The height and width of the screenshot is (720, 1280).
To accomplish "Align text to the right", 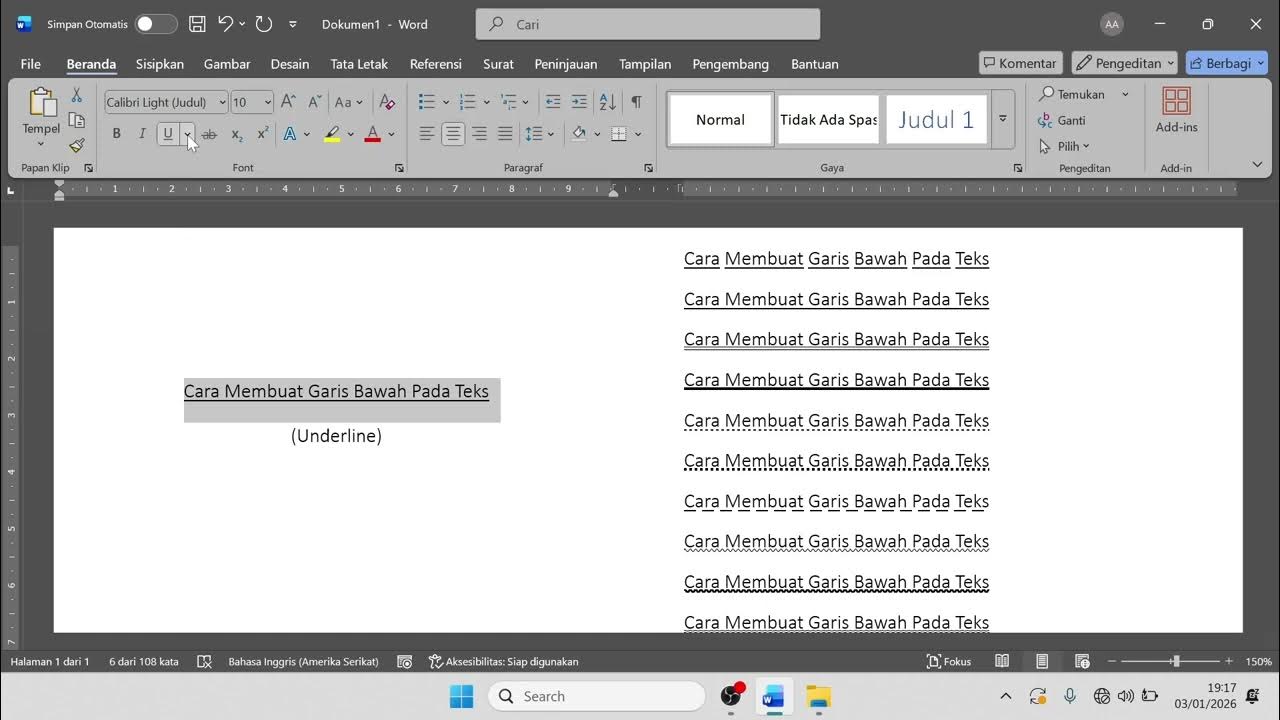I will (x=479, y=134).
